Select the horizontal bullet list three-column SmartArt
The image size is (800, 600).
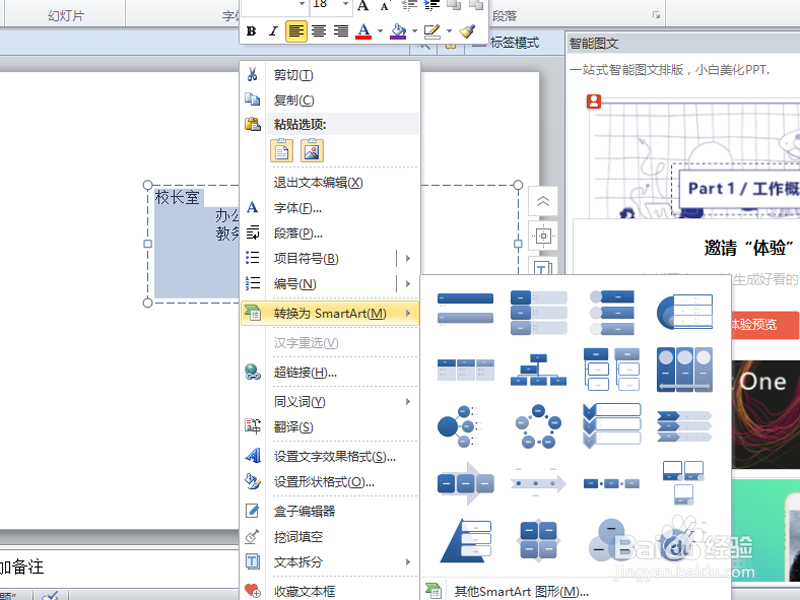[465, 370]
